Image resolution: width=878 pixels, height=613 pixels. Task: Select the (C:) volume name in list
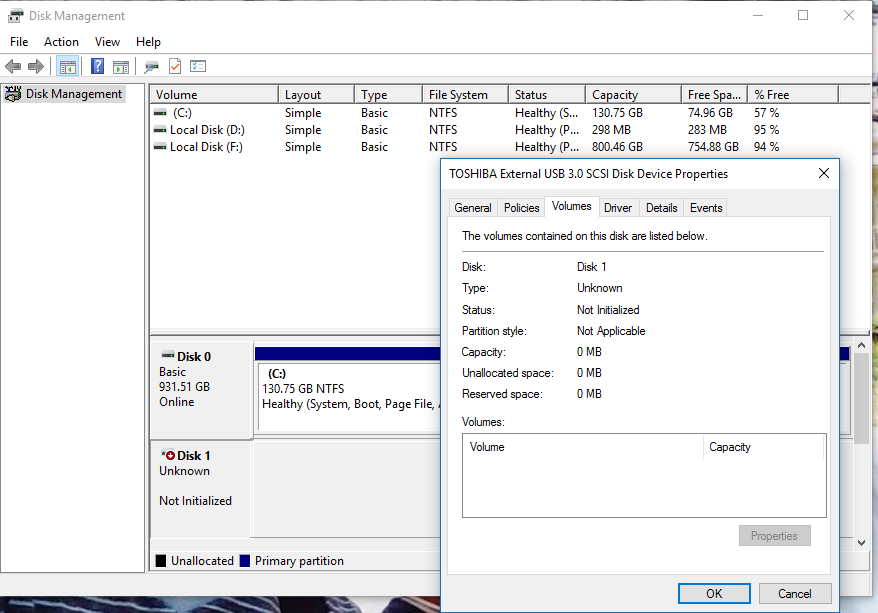[x=182, y=113]
